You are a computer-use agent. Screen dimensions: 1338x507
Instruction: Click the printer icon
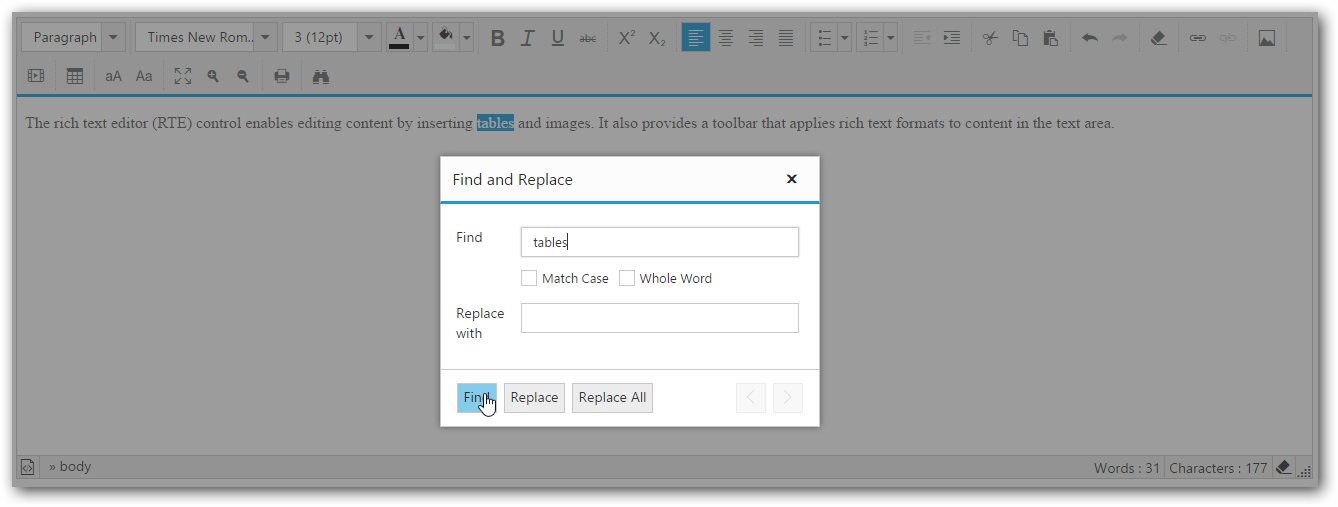pyautogui.click(x=282, y=76)
